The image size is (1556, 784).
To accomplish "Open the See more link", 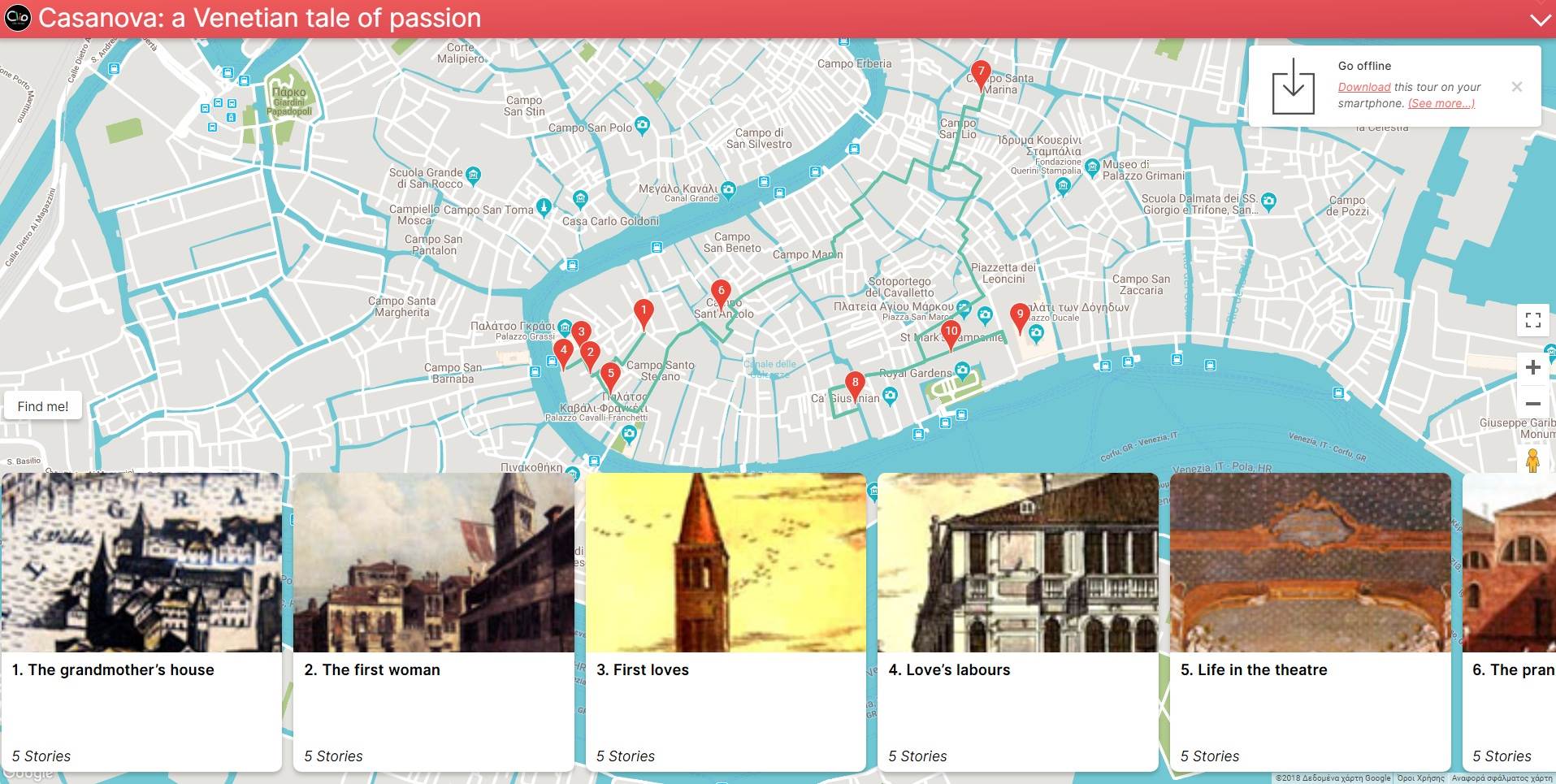I will pos(1441,103).
